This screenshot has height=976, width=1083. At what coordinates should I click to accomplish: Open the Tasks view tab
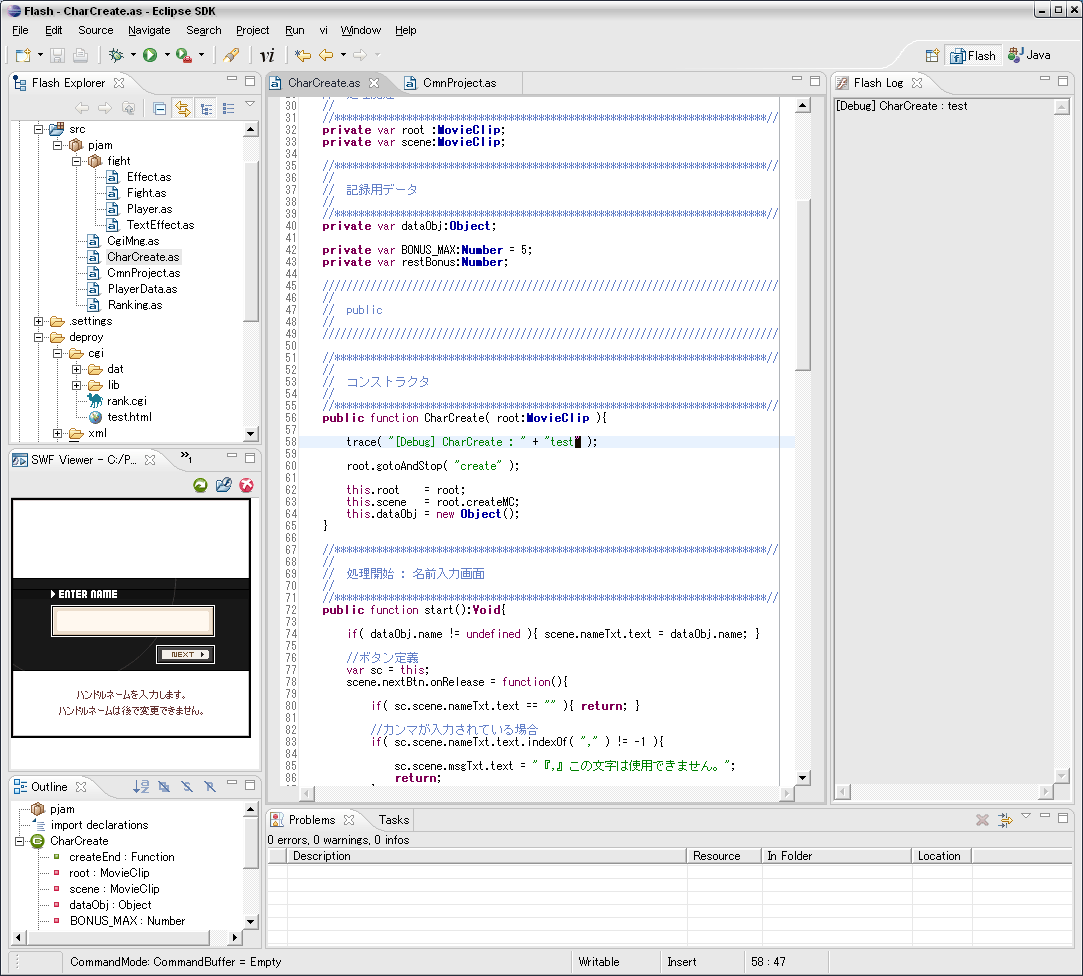click(x=393, y=820)
